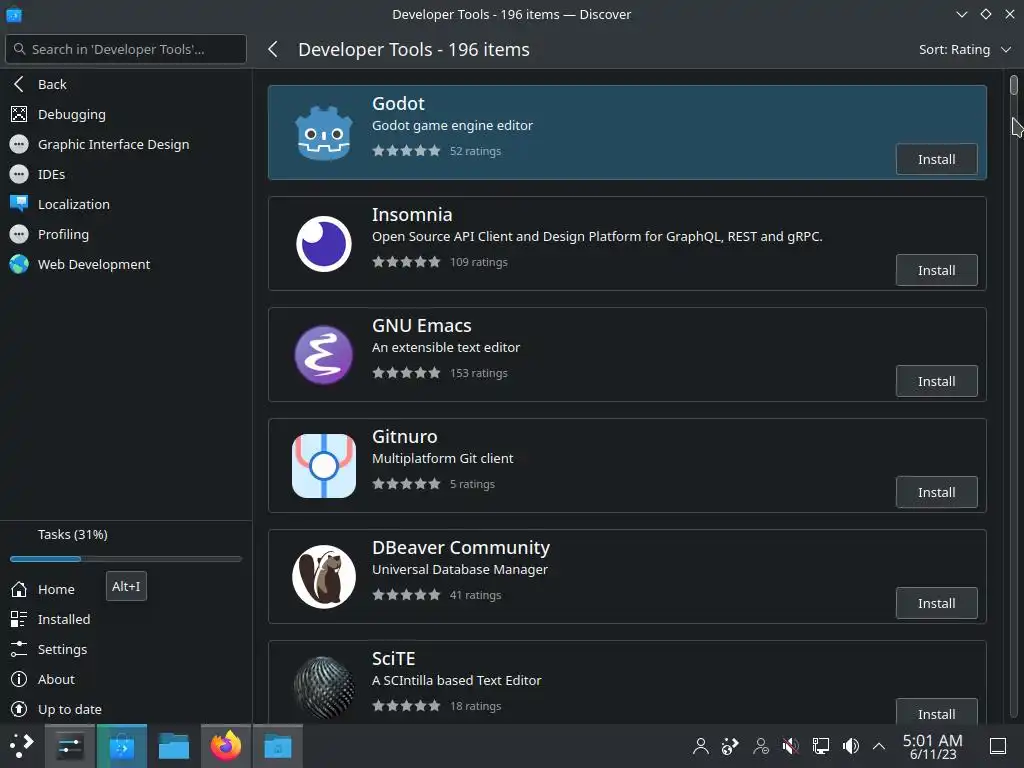The width and height of the screenshot is (1024, 768).
Task: Click Back in the sidebar
Action: (x=52, y=84)
